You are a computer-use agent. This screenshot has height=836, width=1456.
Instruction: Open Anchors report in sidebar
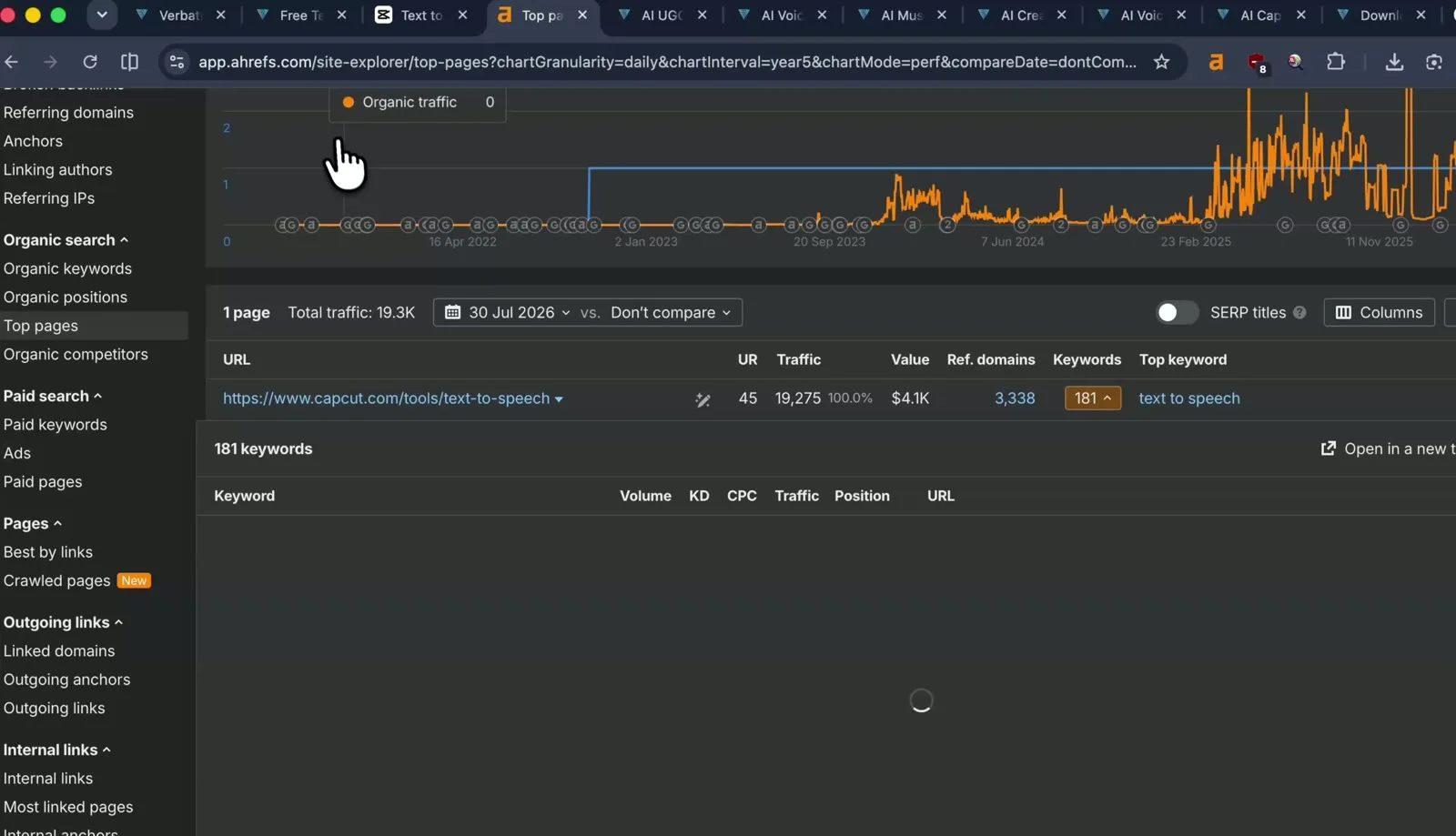[x=33, y=141]
